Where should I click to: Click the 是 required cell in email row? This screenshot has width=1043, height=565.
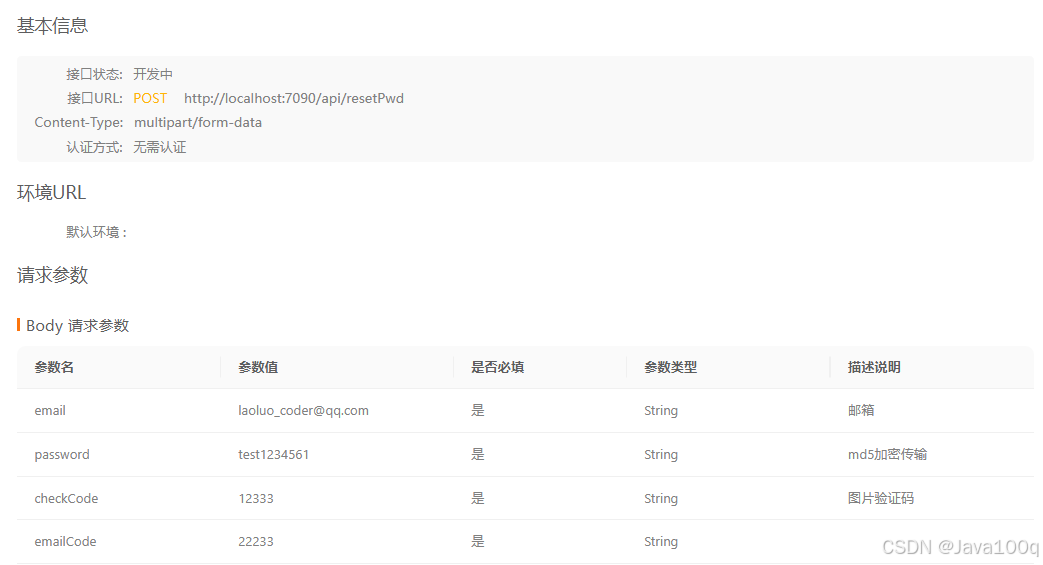478,411
